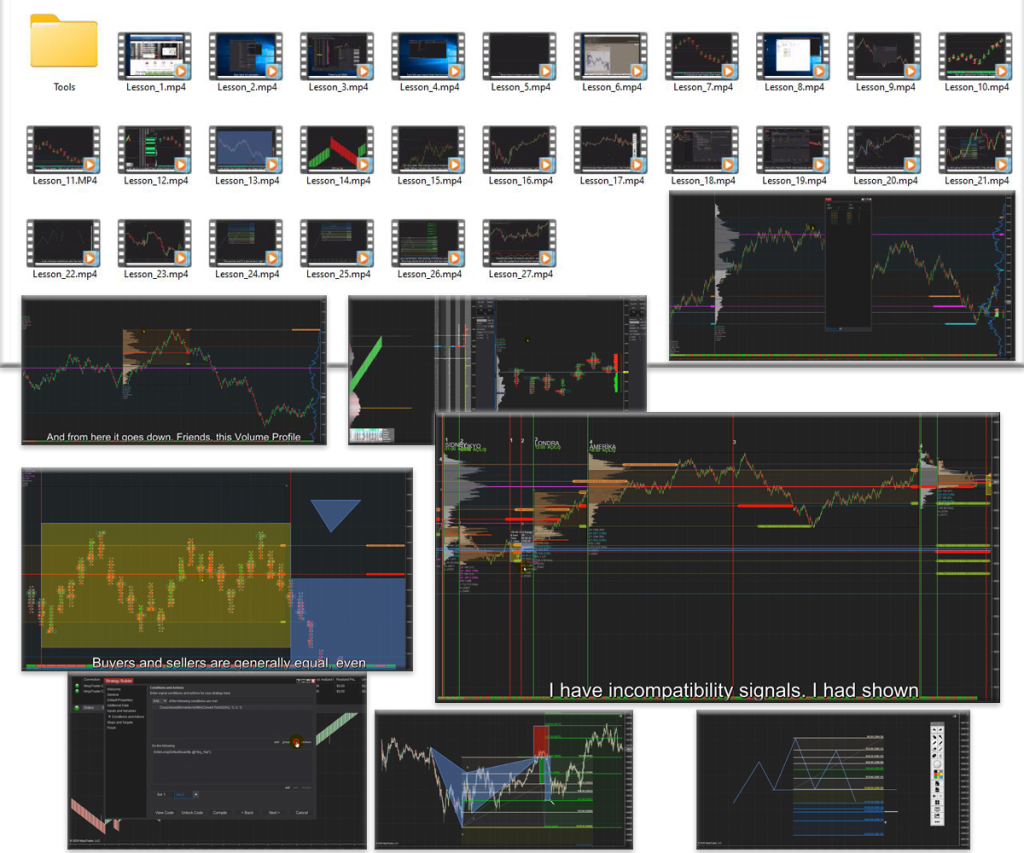
Task: Cancel the Strategy Builder dialog
Action: coord(301,812)
